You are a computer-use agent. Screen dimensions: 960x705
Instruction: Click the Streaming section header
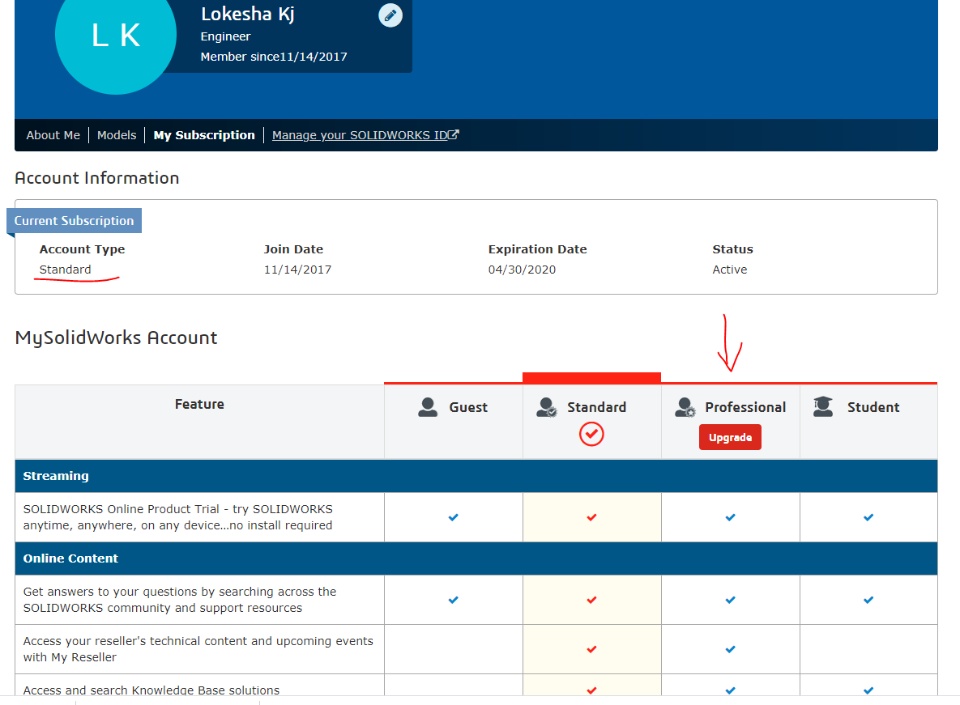coord(476,476)
